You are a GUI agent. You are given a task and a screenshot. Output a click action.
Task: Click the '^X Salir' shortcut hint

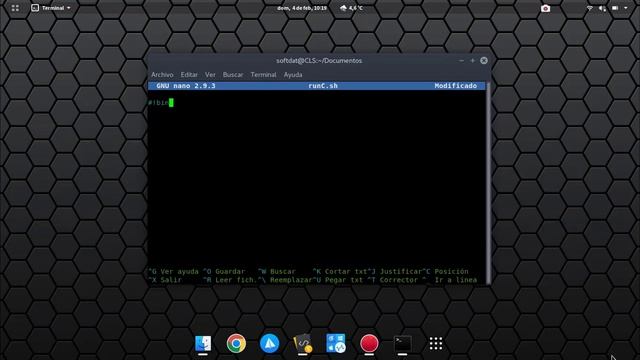(165, 280)
